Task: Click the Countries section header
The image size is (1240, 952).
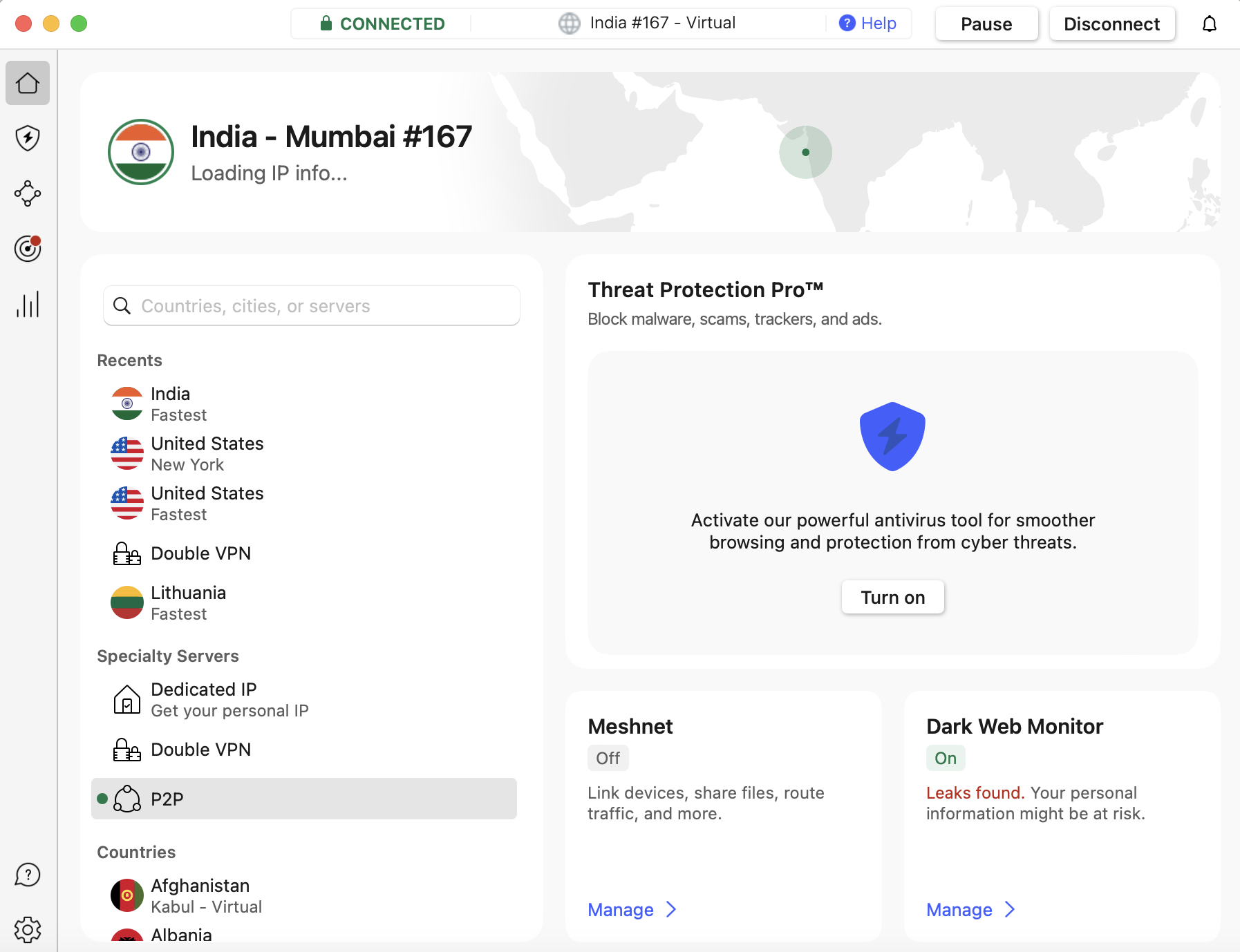Action: click(136, 852)
